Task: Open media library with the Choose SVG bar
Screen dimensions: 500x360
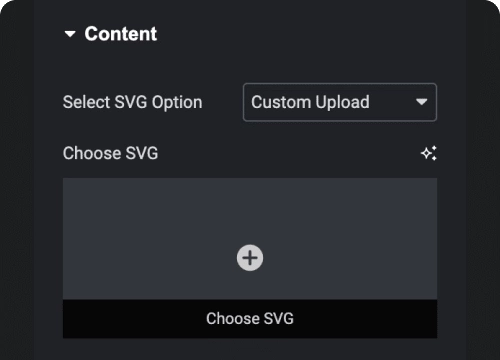Action: pyautogui.click(x=250, y=319)
